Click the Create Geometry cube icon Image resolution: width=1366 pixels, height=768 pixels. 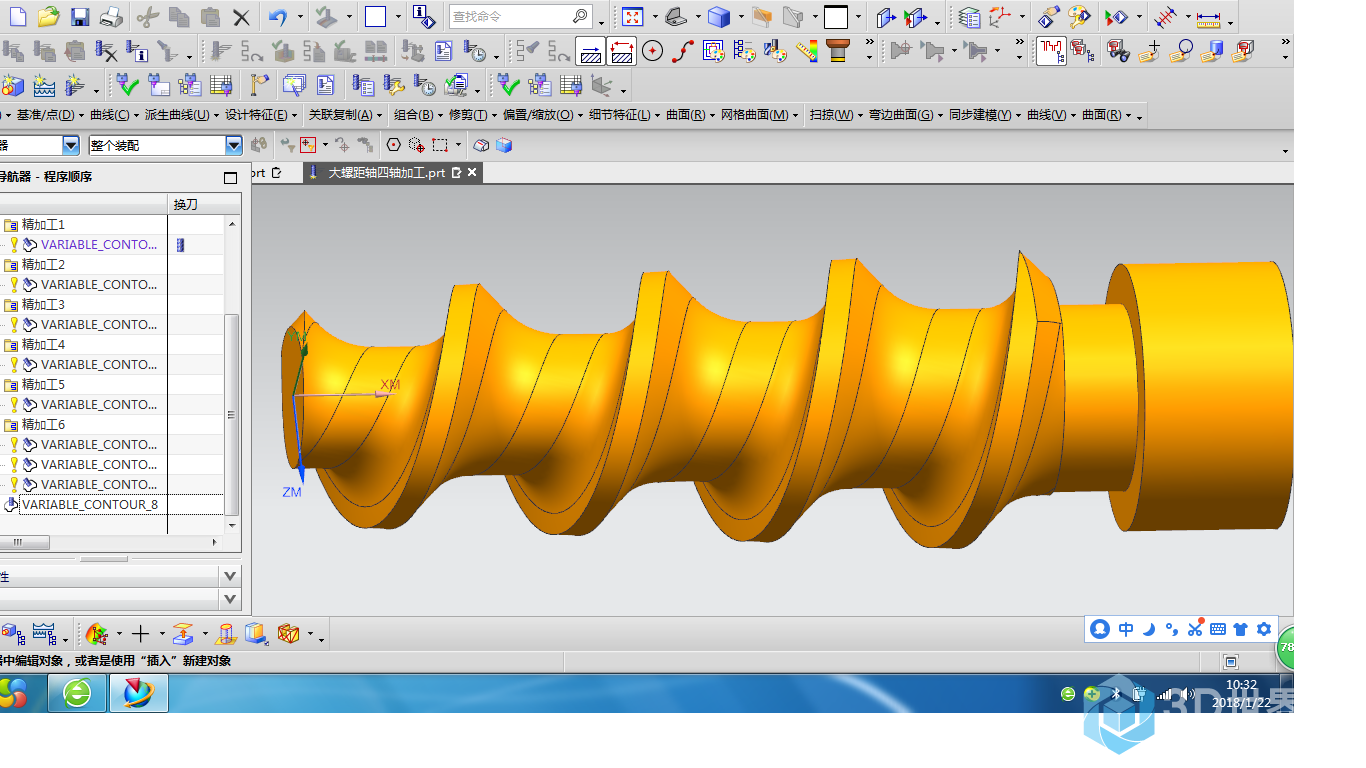[x=13, y=85]
